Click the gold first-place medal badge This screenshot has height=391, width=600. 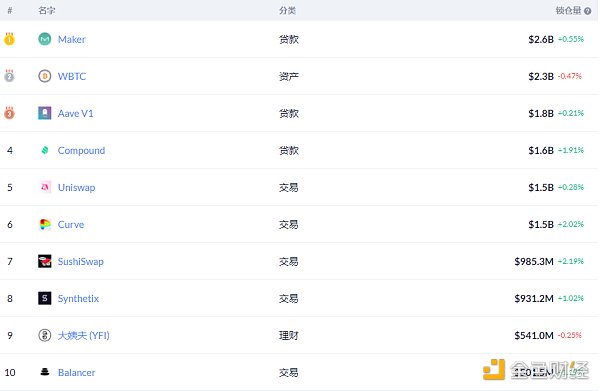coord(10,39)
